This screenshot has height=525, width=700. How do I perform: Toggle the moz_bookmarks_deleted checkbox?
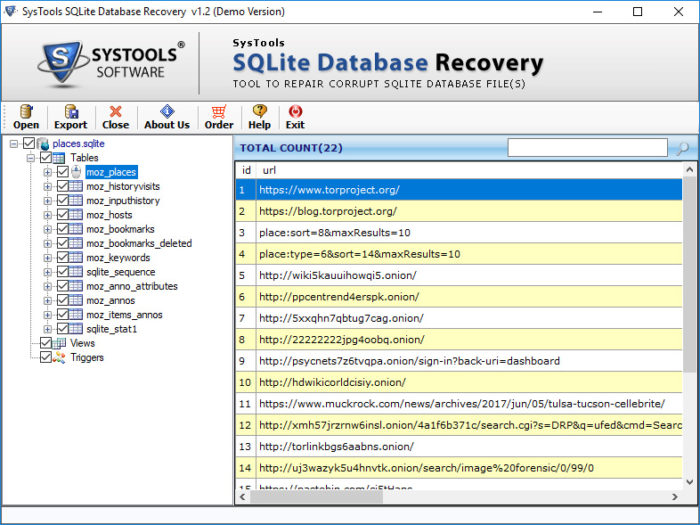(62, 243)
